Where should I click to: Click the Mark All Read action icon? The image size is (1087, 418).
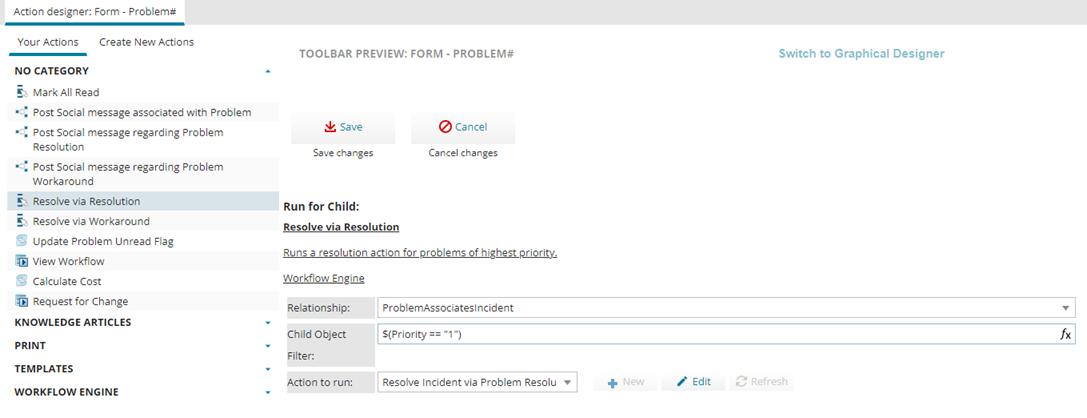[x=22, y=92]
